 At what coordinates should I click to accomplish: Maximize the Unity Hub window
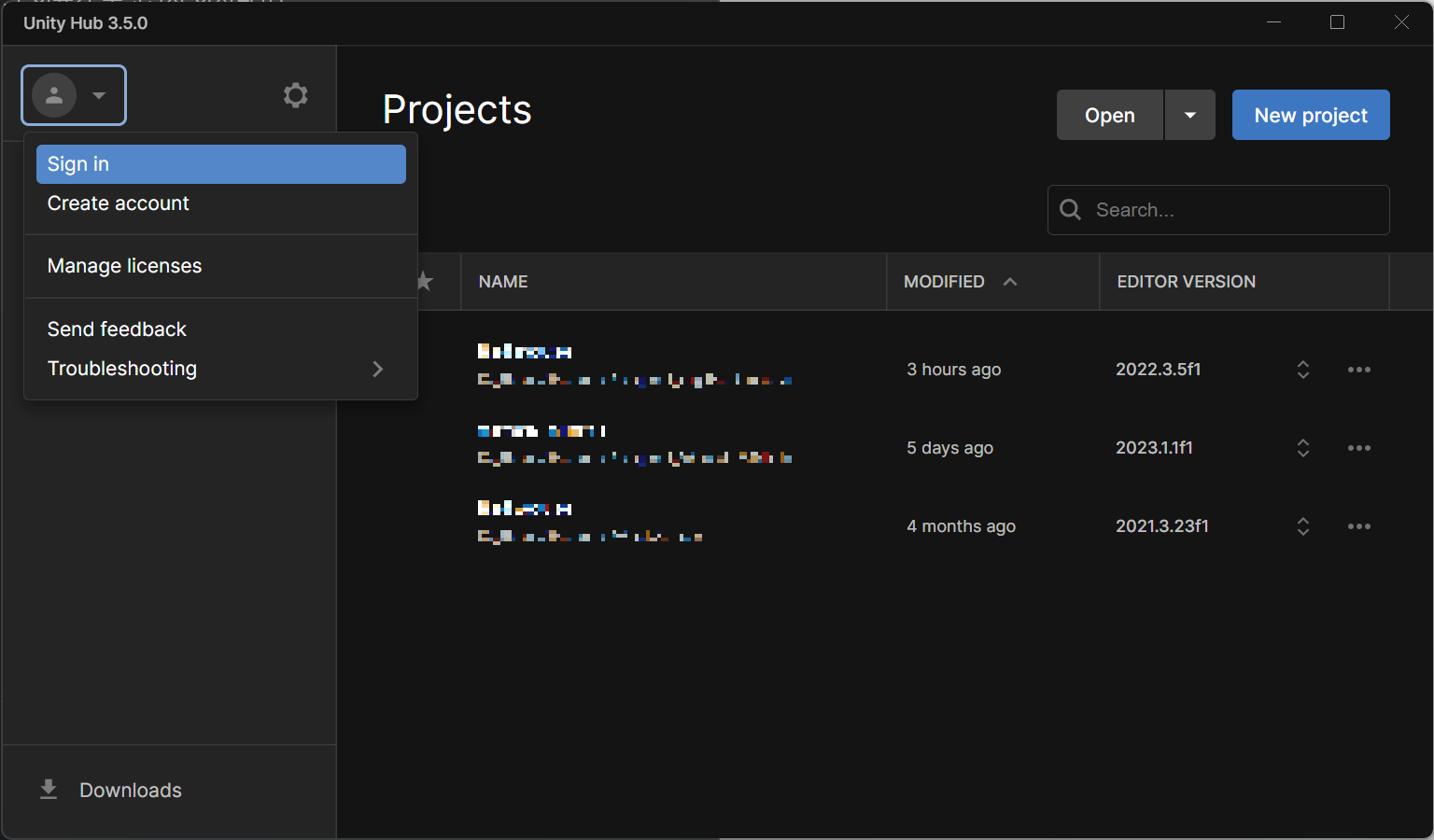click(1337, 22)
